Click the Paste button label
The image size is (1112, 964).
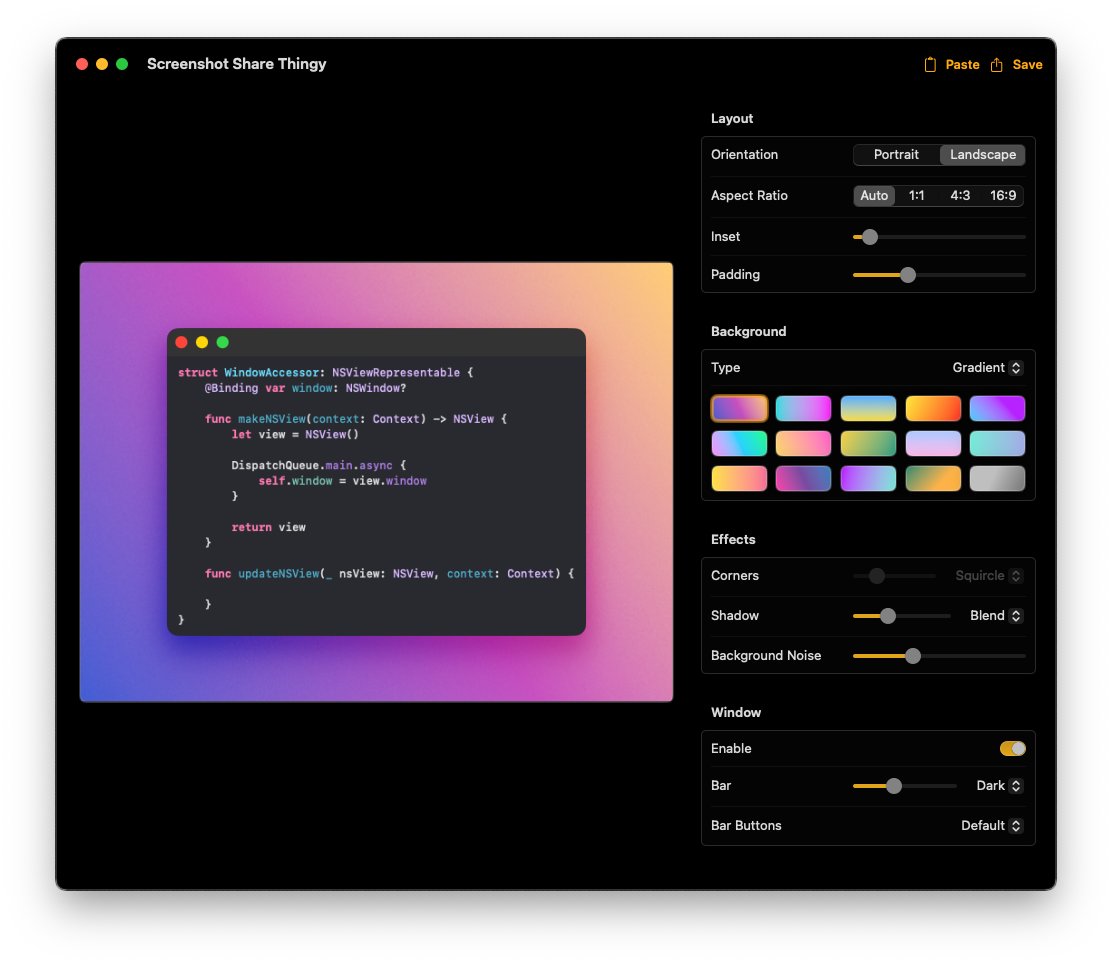pyautogui.click(x=962, y=65)
